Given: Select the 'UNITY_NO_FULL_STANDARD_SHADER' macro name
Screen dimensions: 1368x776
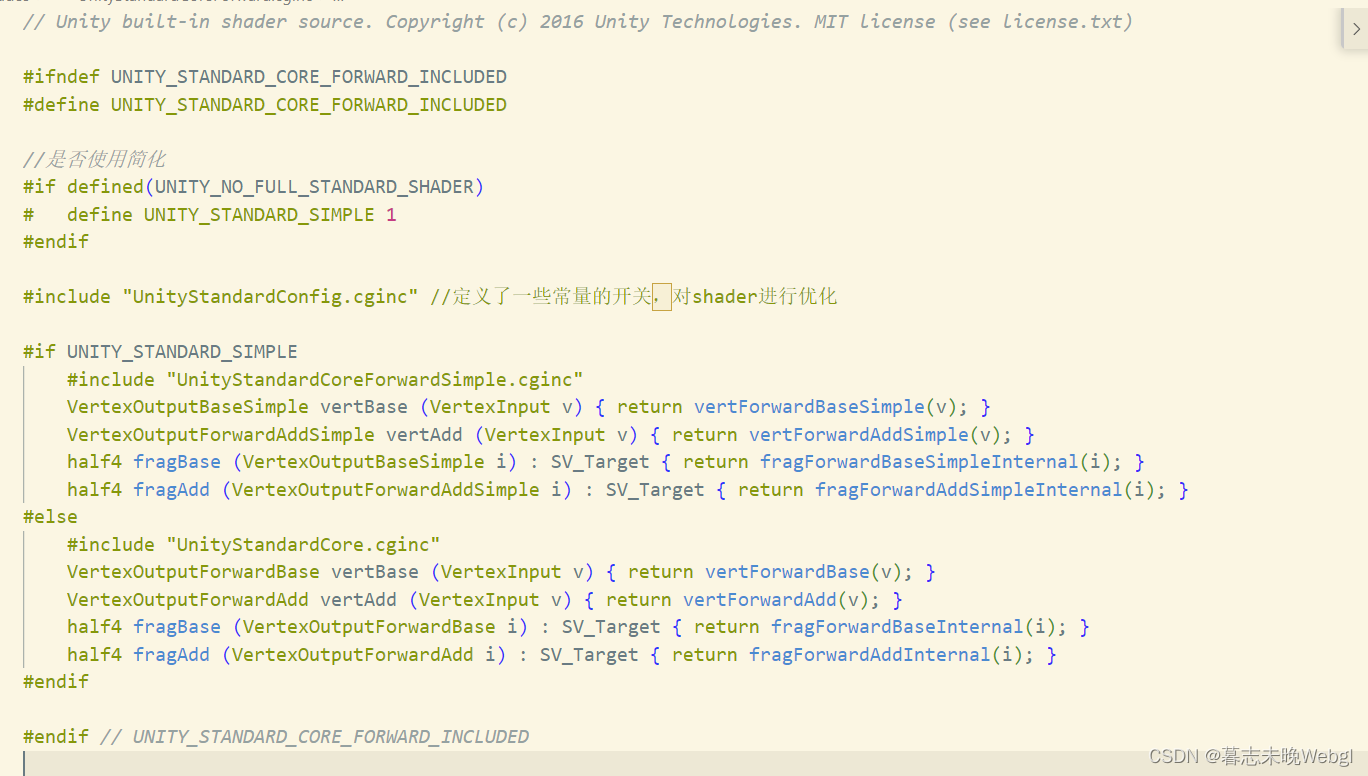Looking at the screenshot, I should tap(314, 187).
